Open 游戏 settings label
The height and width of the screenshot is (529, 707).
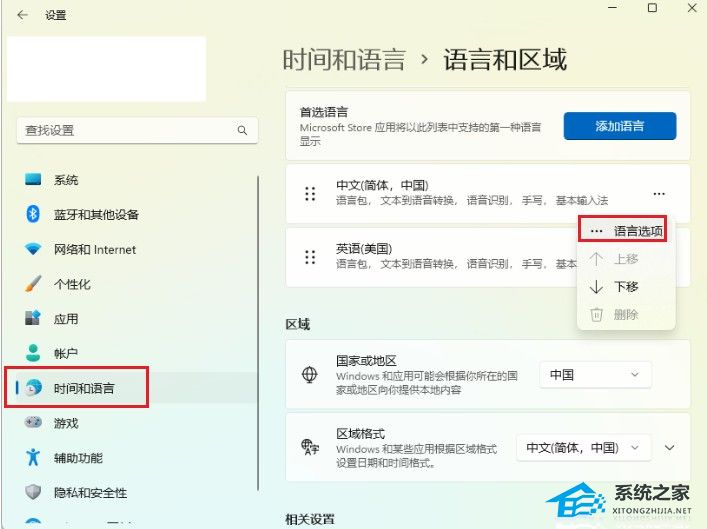coord(66,423)
